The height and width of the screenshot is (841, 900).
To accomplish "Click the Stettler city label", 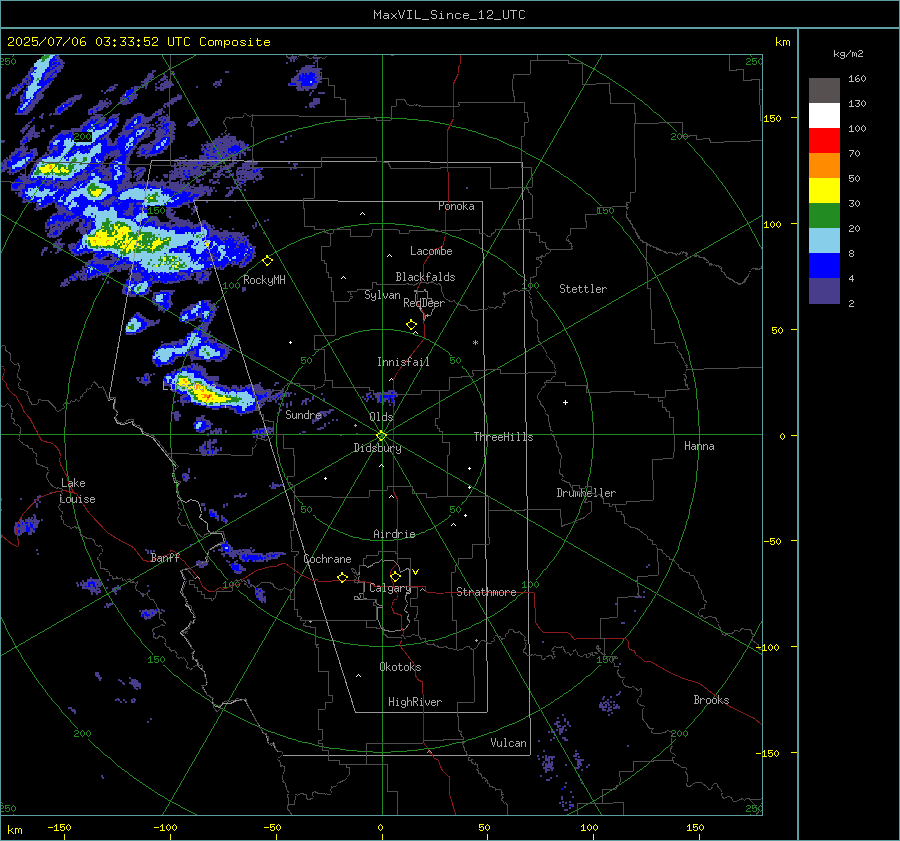I will (583, 289).
